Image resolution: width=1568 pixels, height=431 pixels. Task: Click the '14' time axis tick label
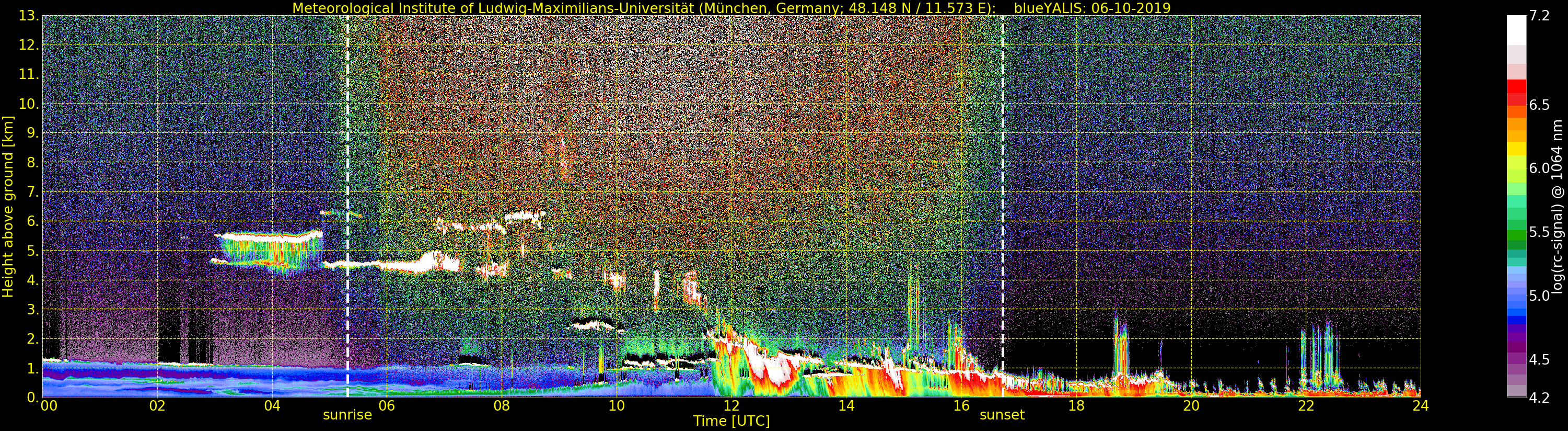pos(846,406)
